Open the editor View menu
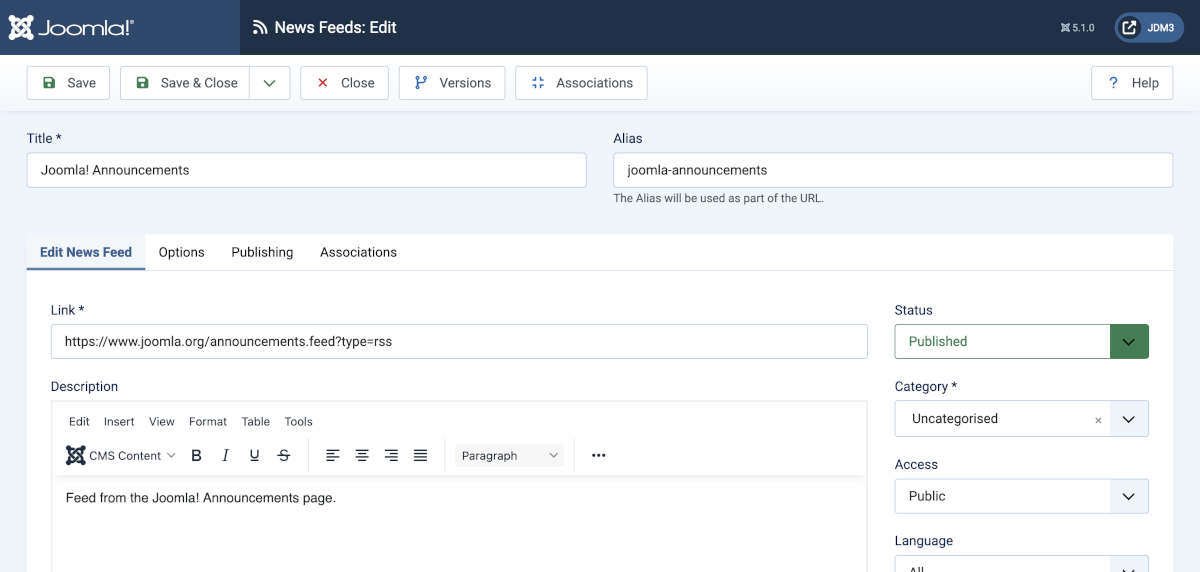The image size is (1200, 572). click(162, 421)
